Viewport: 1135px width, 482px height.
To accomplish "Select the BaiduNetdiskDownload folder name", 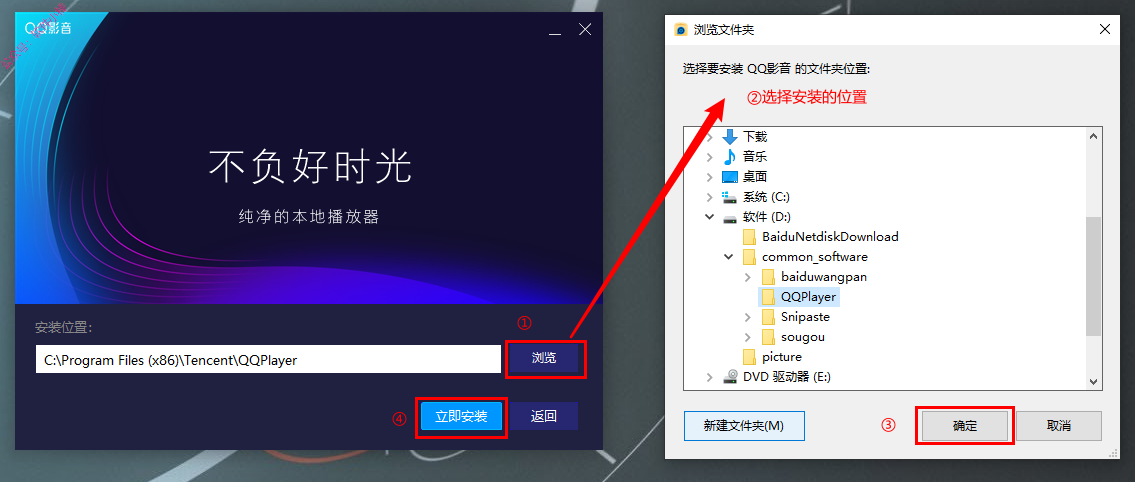I will 830,237.
